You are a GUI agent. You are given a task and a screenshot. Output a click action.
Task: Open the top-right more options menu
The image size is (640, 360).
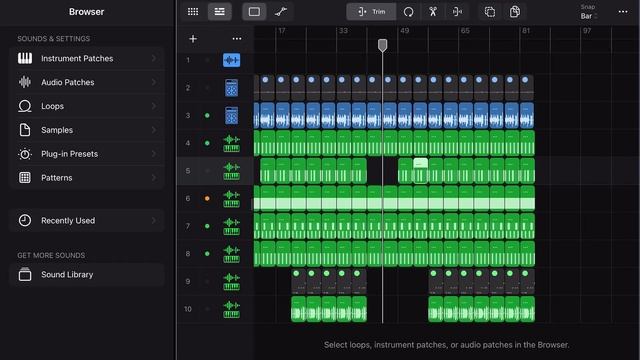pos(623,12)
